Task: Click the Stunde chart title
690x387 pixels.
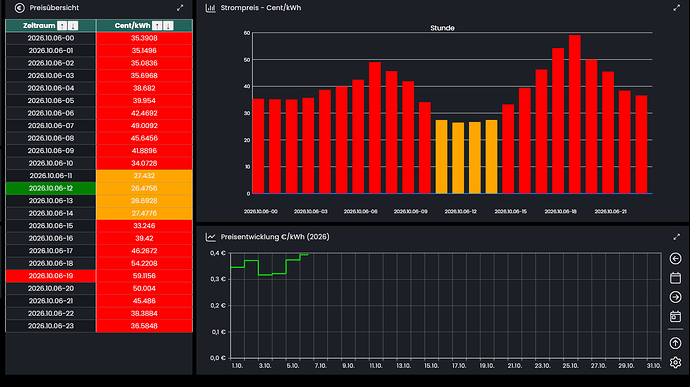Action: point(442,28)
